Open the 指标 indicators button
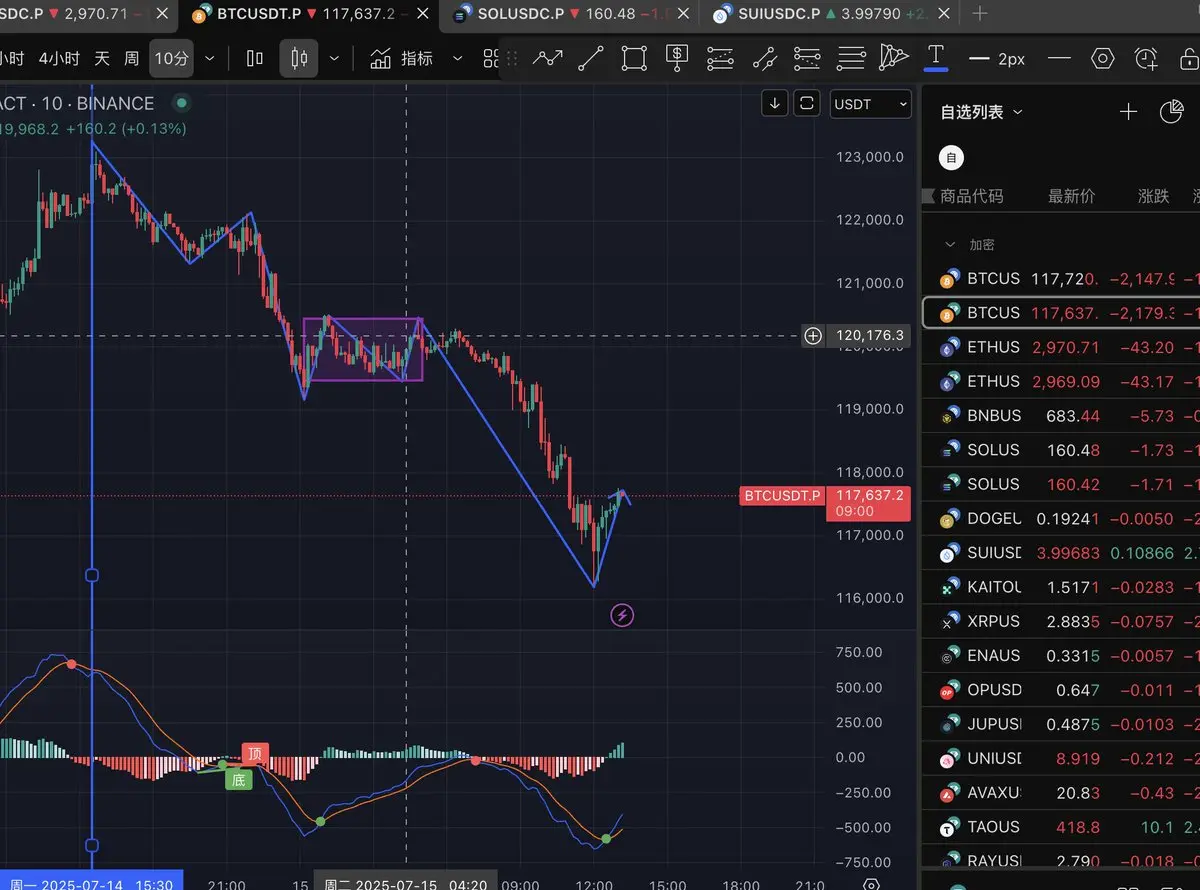1200x890 pixels. point(403,58)
